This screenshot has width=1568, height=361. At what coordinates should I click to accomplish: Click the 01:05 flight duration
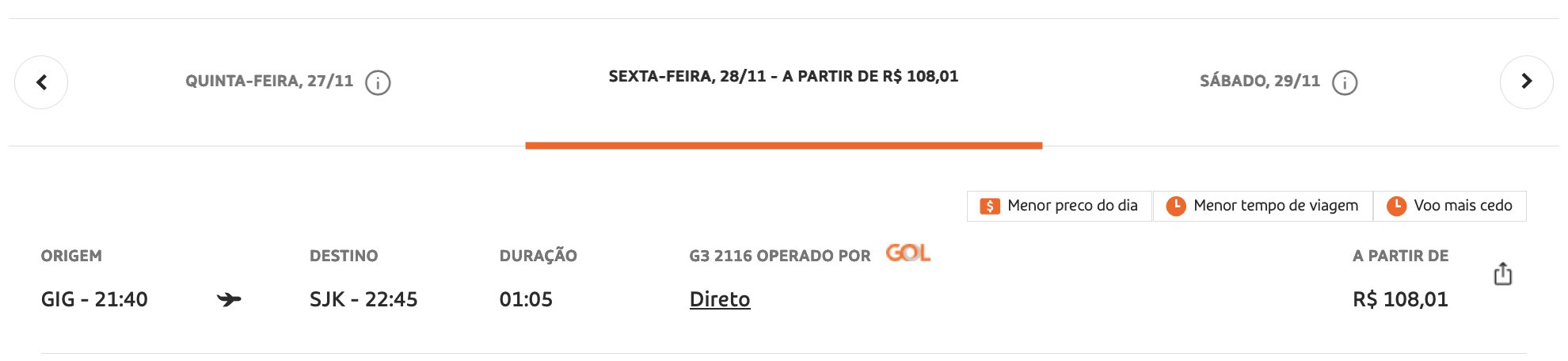[526, 299]
